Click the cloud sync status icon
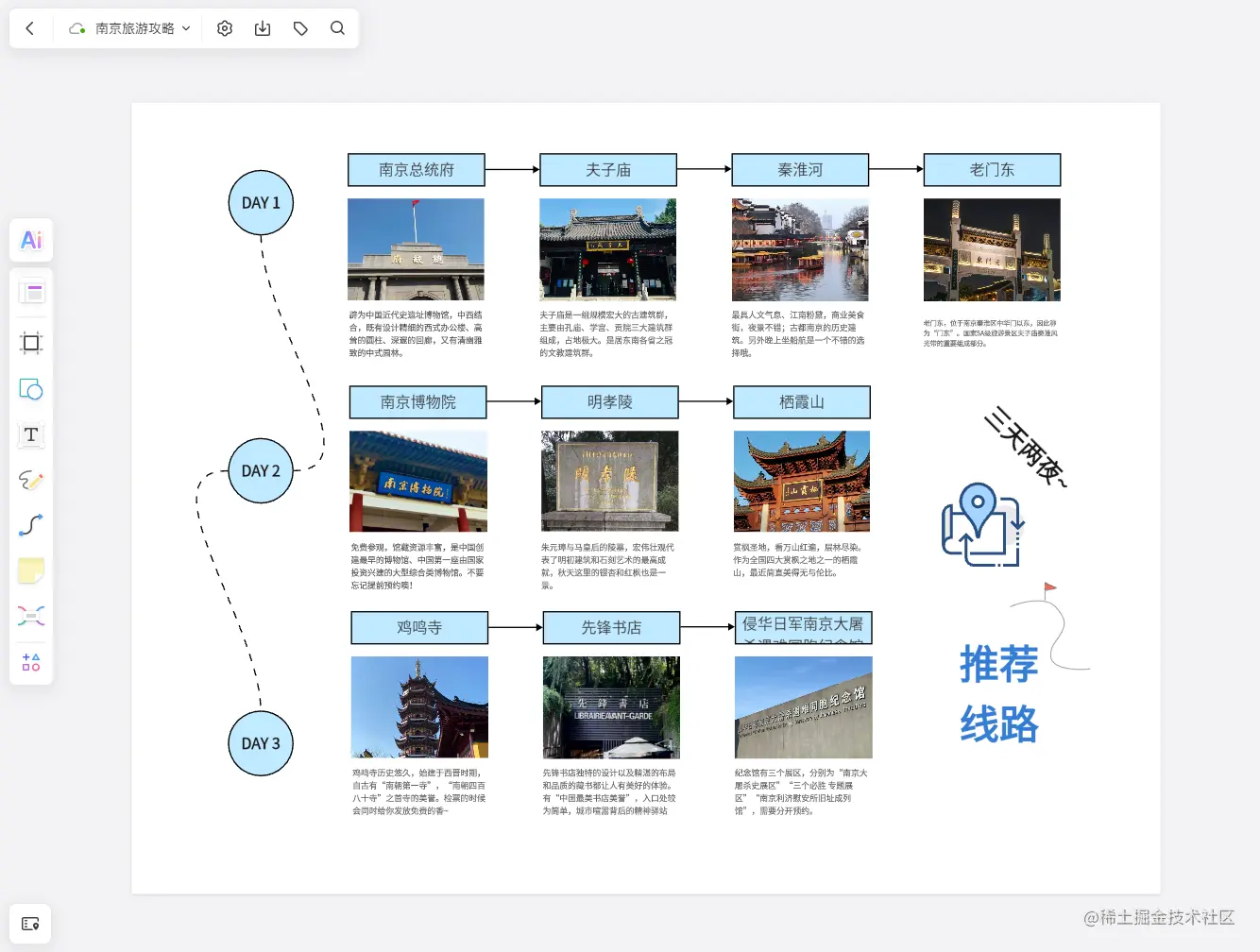 (x=77, y=28)
